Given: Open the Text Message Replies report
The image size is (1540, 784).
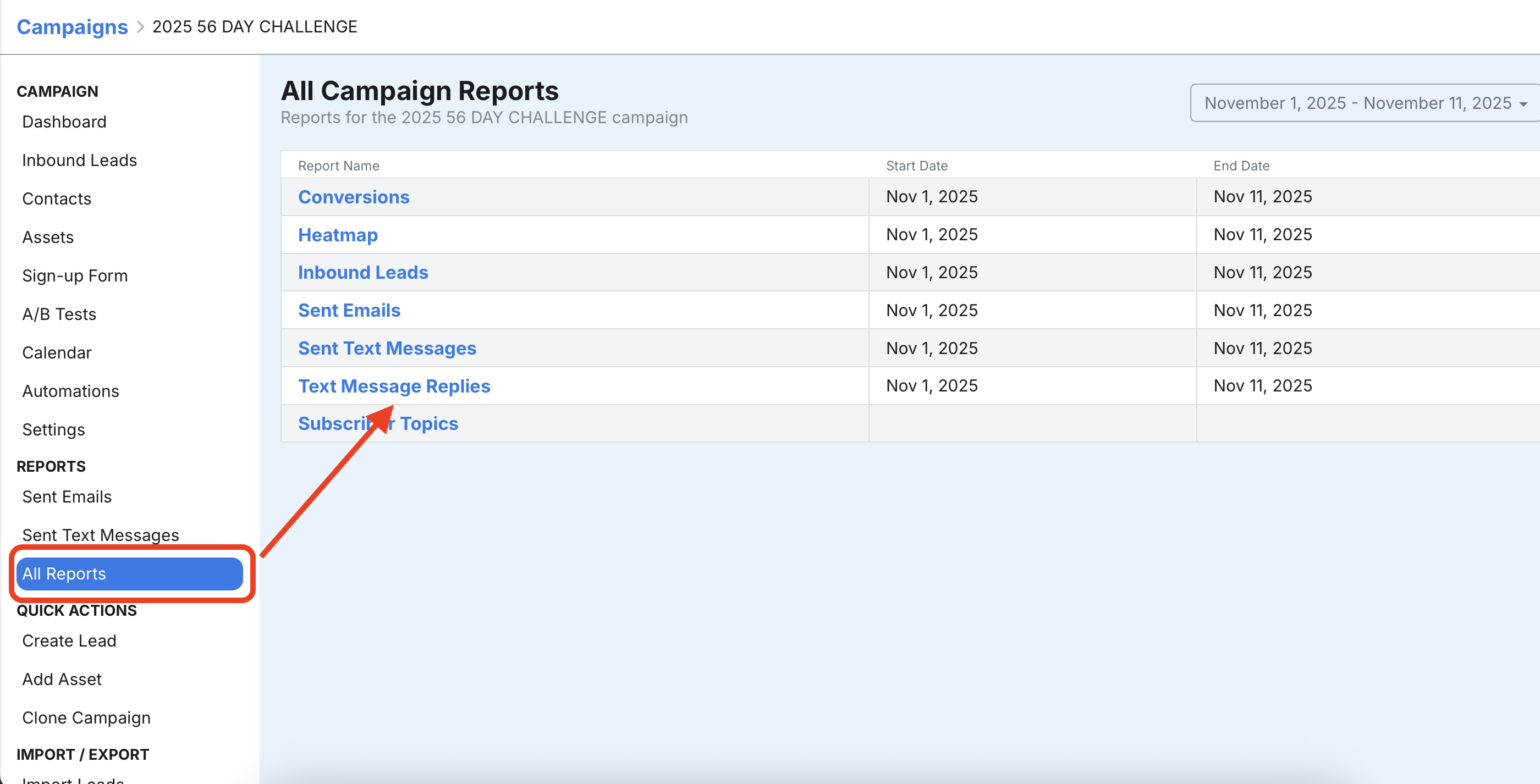Looking at the screenshot, I should click(x=394, y=386).
